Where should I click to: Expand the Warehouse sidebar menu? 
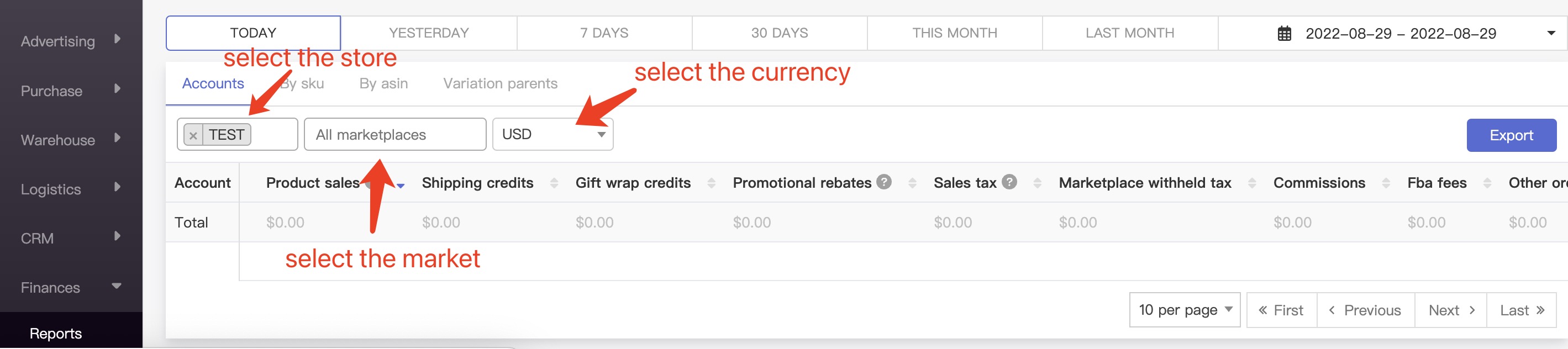click(x=71, y=140)
